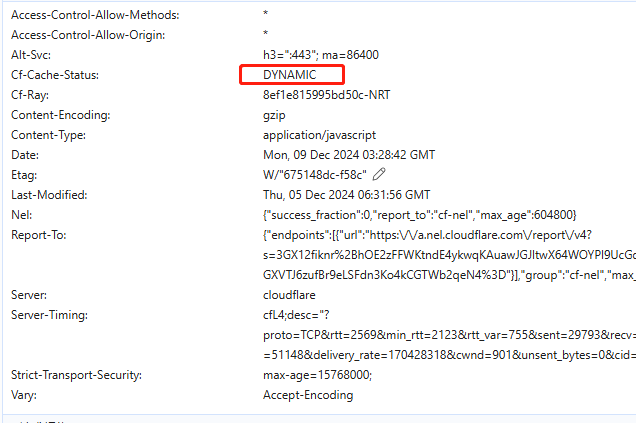This screenshot has width=636, height=423.
Task: Click the gzip Content-Encoding value
Action: pyautogui.click(x=274, y=115)
